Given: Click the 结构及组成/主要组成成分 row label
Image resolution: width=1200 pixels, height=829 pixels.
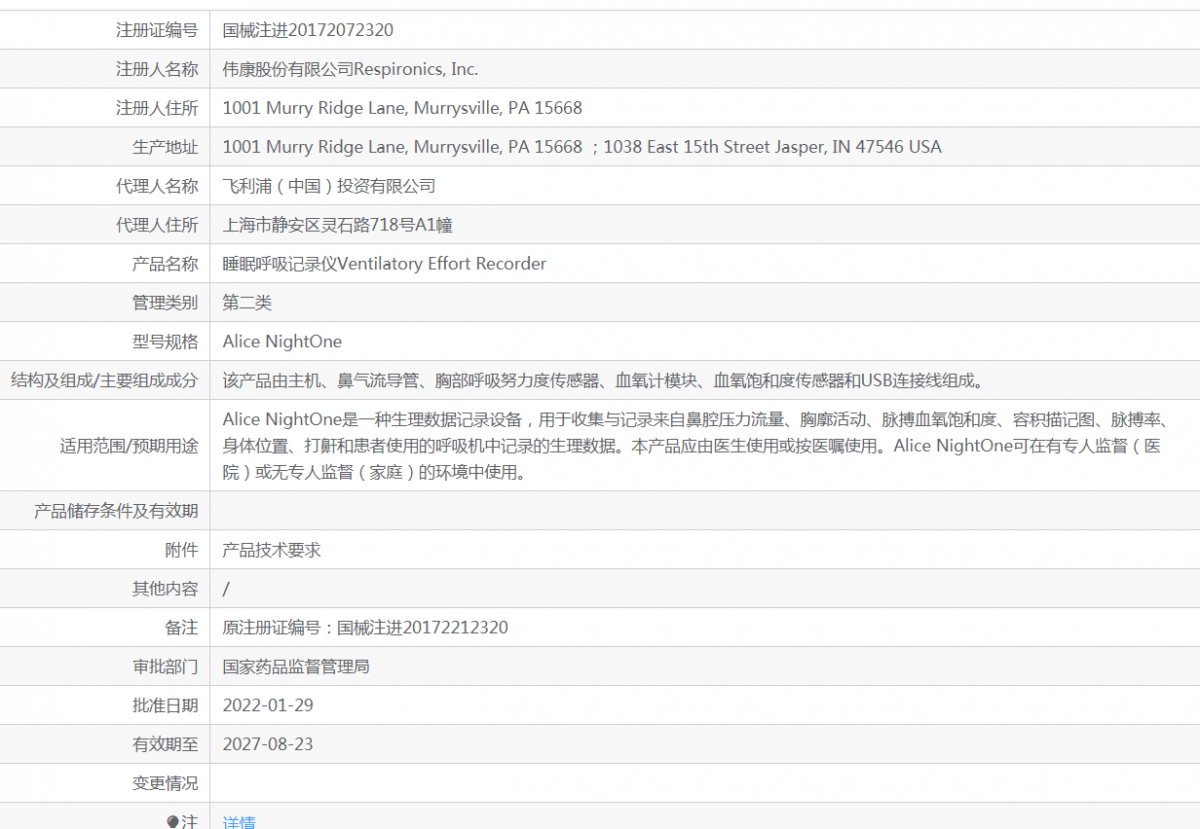Looking at the screenshot, I should pyautogui.click(x=104, y=381).
